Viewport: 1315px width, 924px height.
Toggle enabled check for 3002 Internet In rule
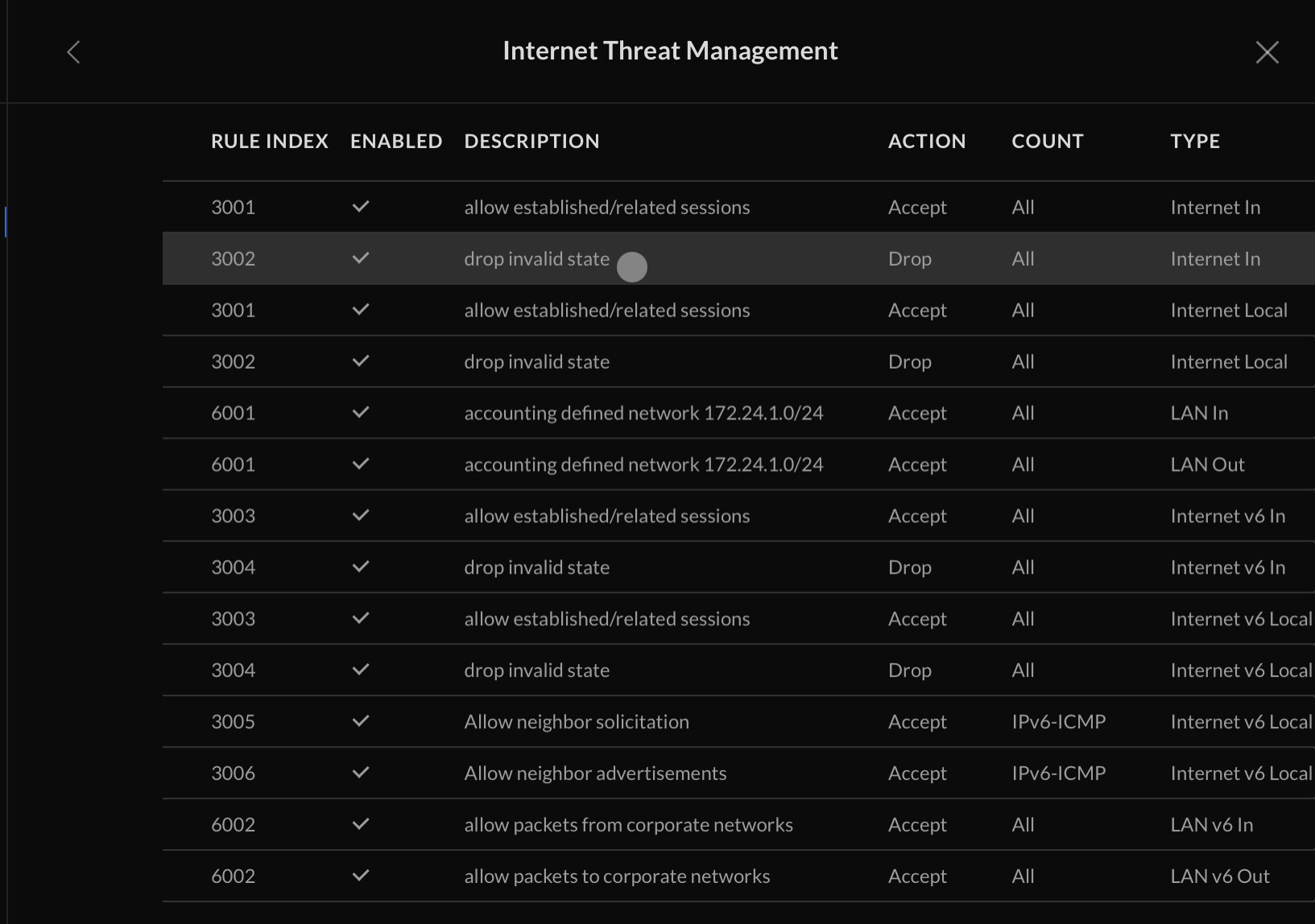[x=361, y=258]
